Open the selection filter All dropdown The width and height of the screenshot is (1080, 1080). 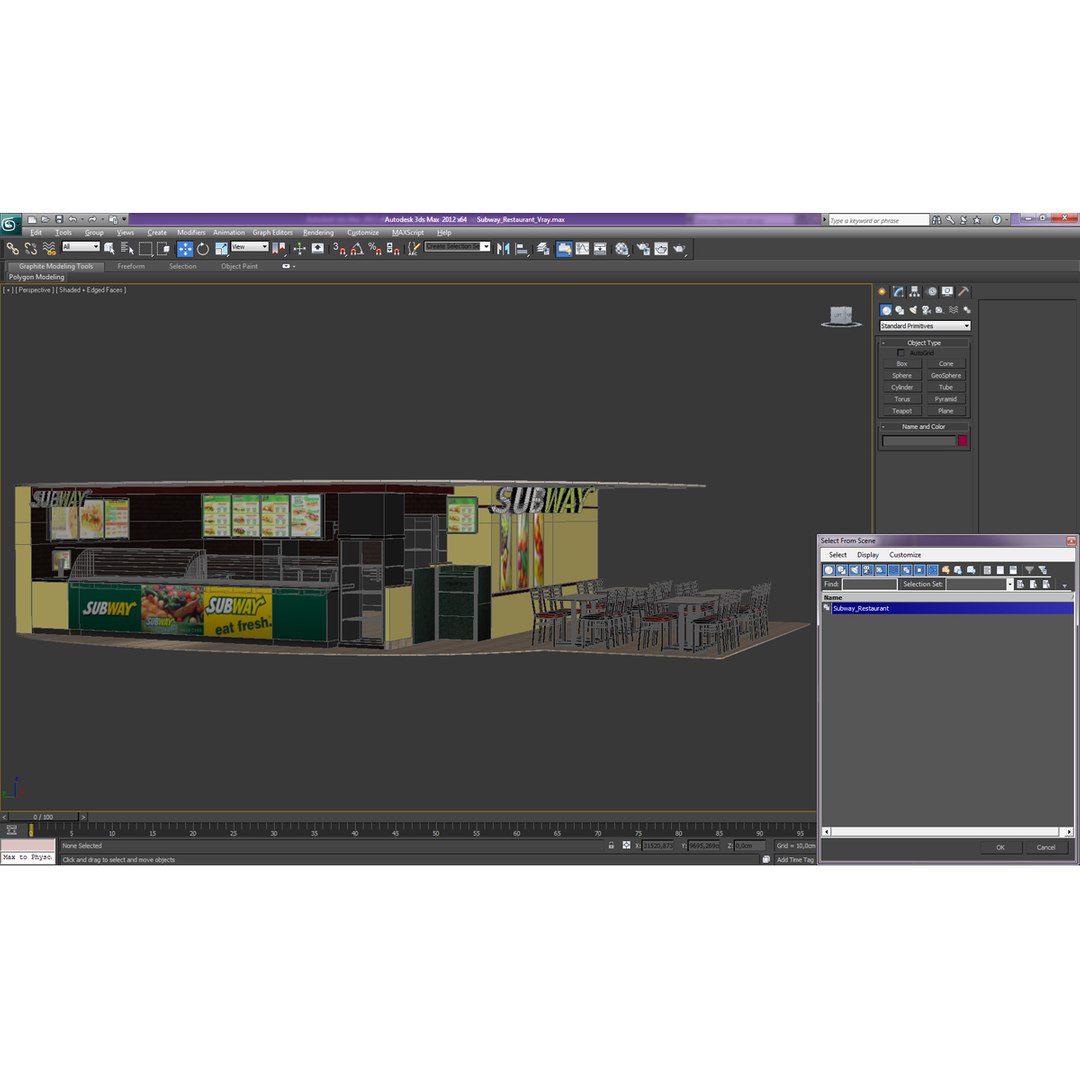(81, 247)
